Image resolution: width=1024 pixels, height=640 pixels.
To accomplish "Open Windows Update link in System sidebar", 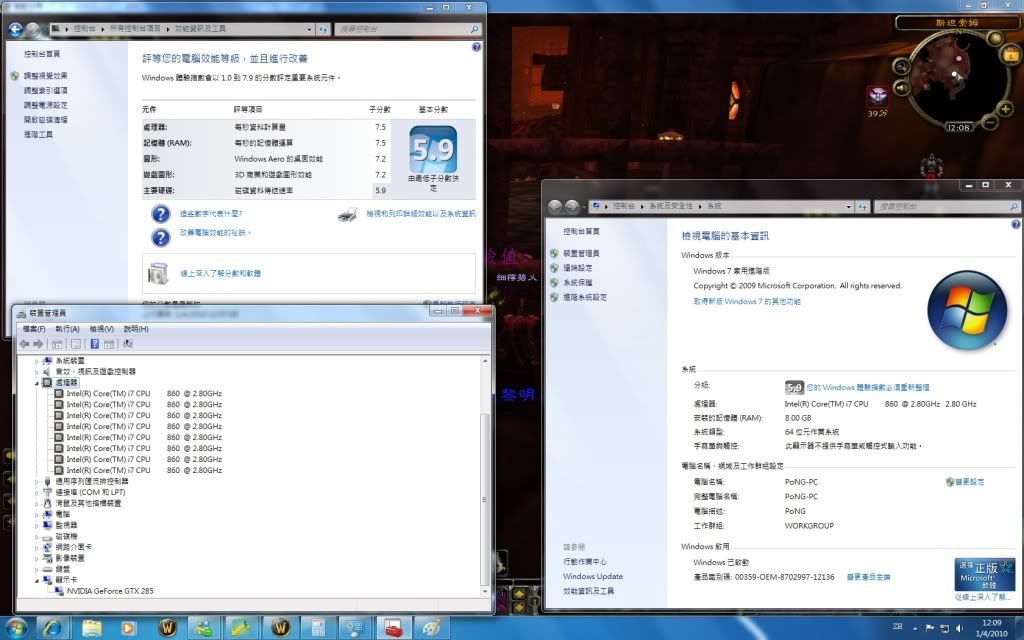I will (592, 577).
